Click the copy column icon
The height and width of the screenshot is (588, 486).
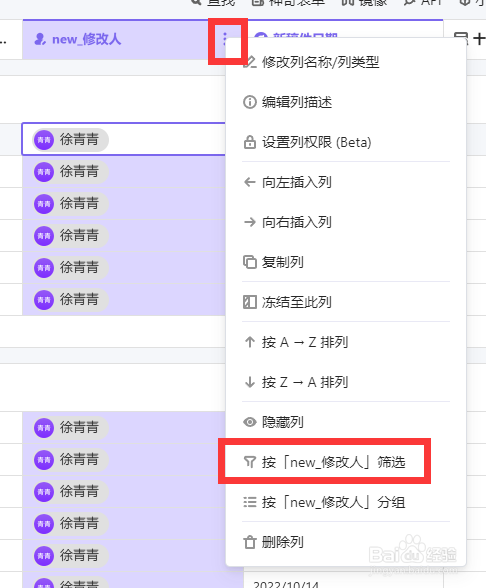coord(250,262)
